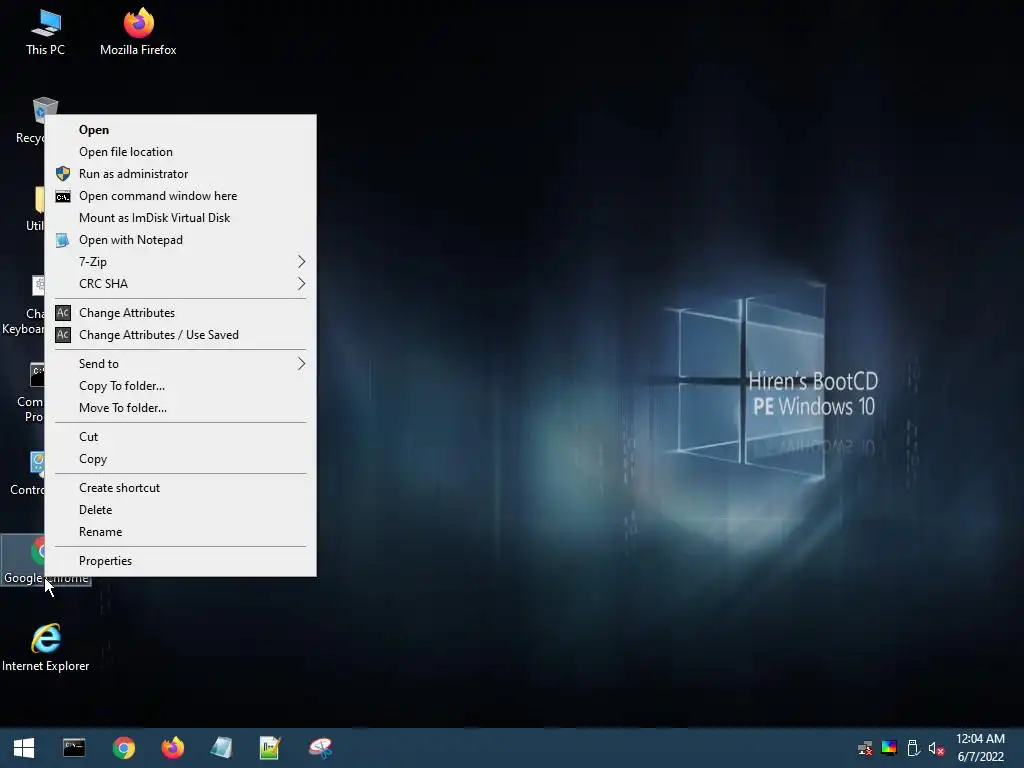1024x768 pixels.
Task: Expand the CRC SHA submenu
Action: (x=180, y=283)
